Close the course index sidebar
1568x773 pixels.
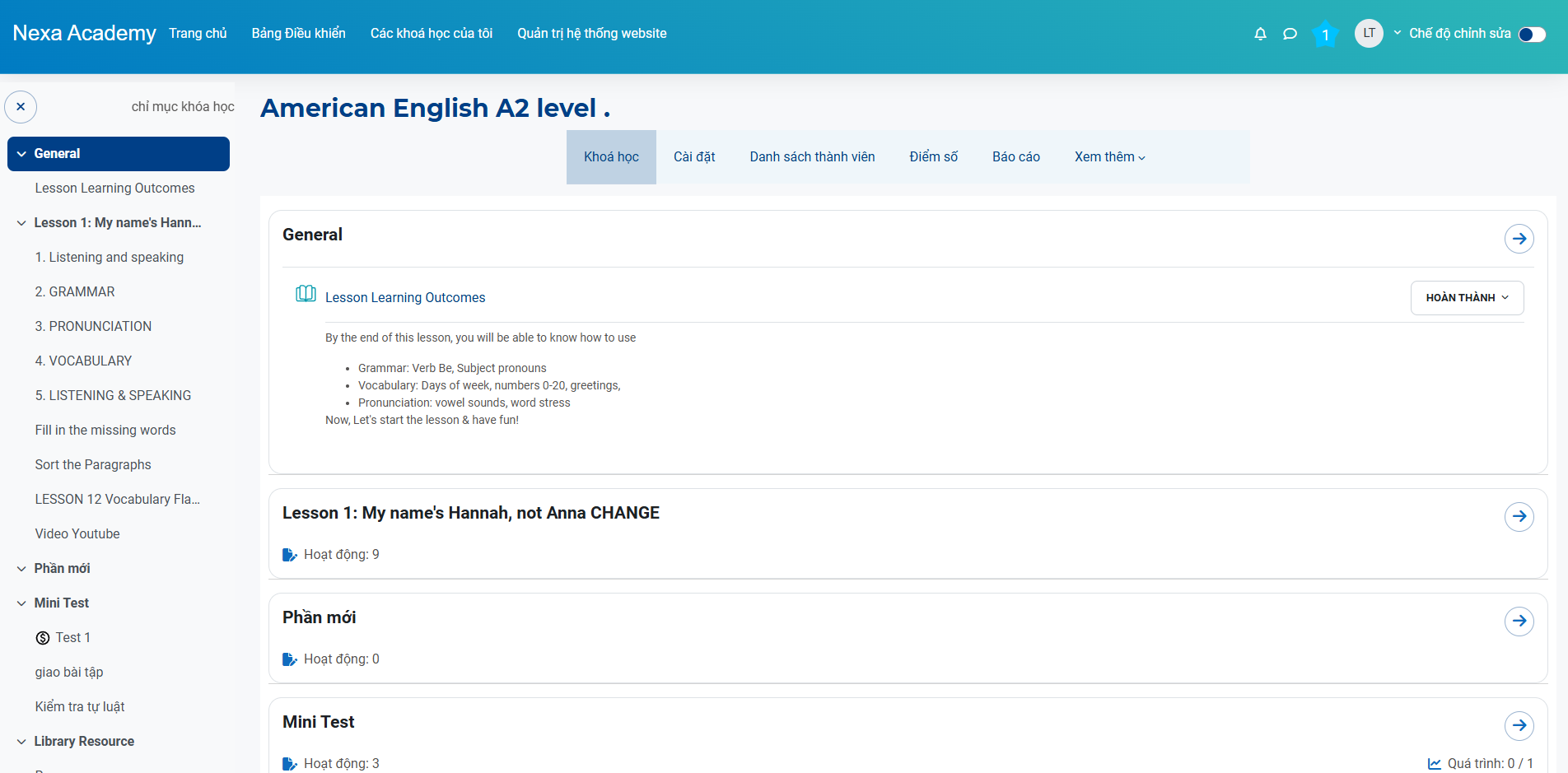point(21,107)
